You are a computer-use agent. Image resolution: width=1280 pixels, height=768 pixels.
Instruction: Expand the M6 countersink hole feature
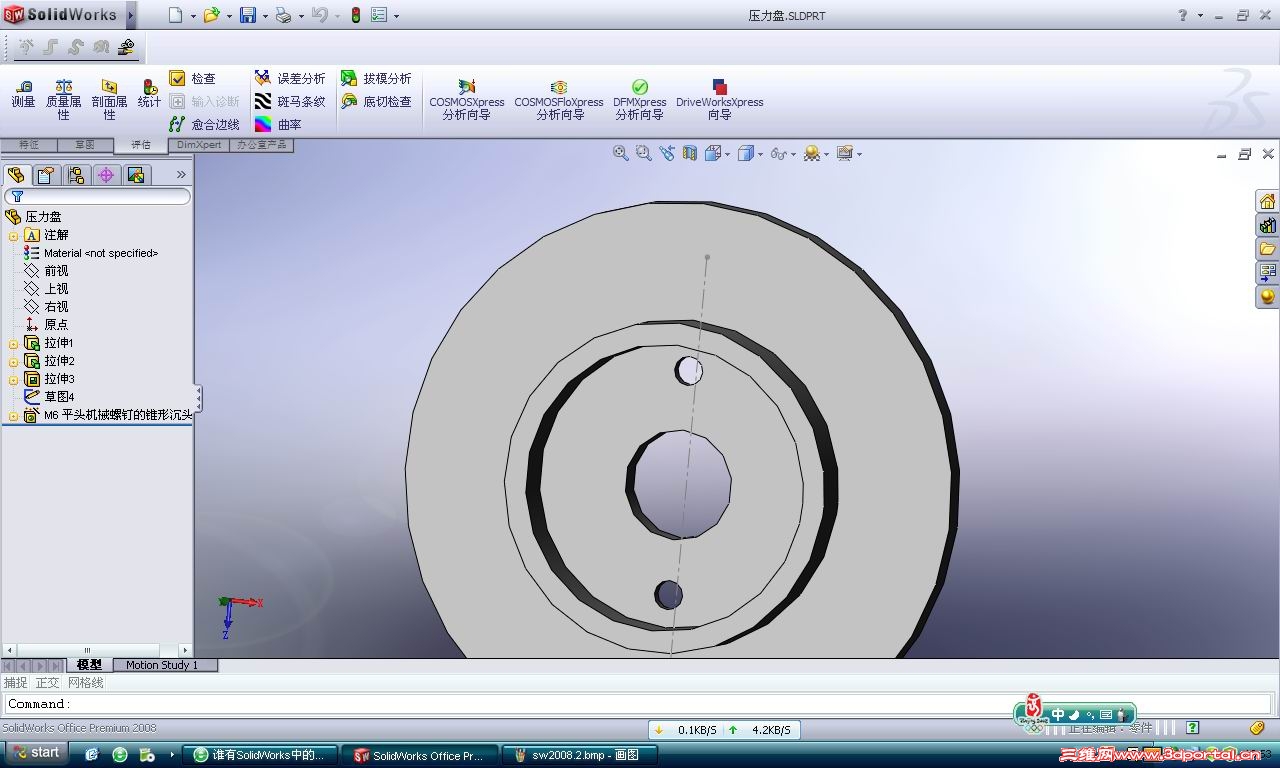pyautogui.click(x=13, y=416)
